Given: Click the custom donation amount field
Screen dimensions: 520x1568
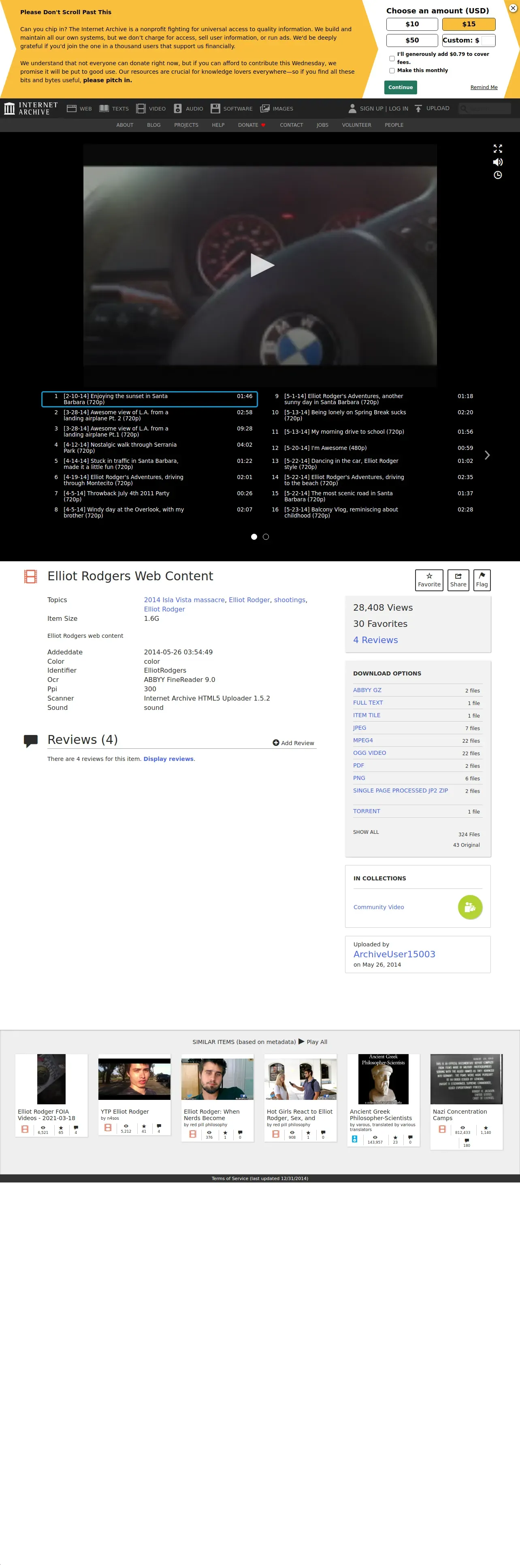Looking at the screenshot, I should 488,41.
